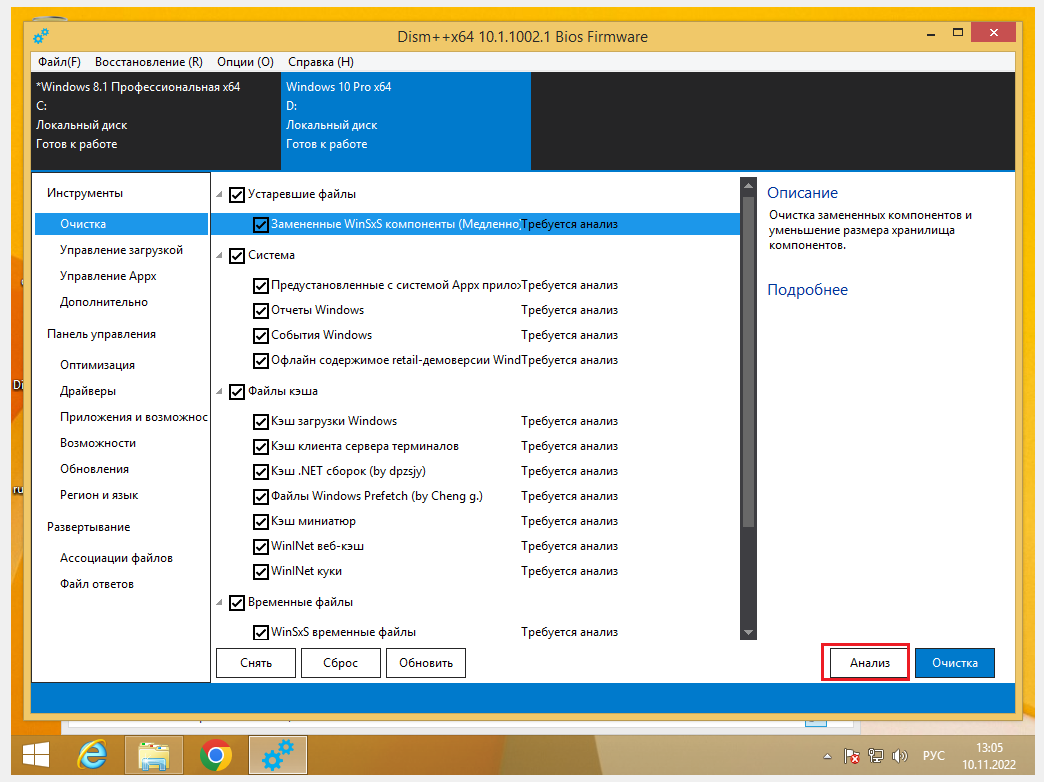Toggle Файлы Windows Prefetch checkbox
The height and width of the screenshot is (782, 1044).
pyautogui.click(x=261, y=496)
